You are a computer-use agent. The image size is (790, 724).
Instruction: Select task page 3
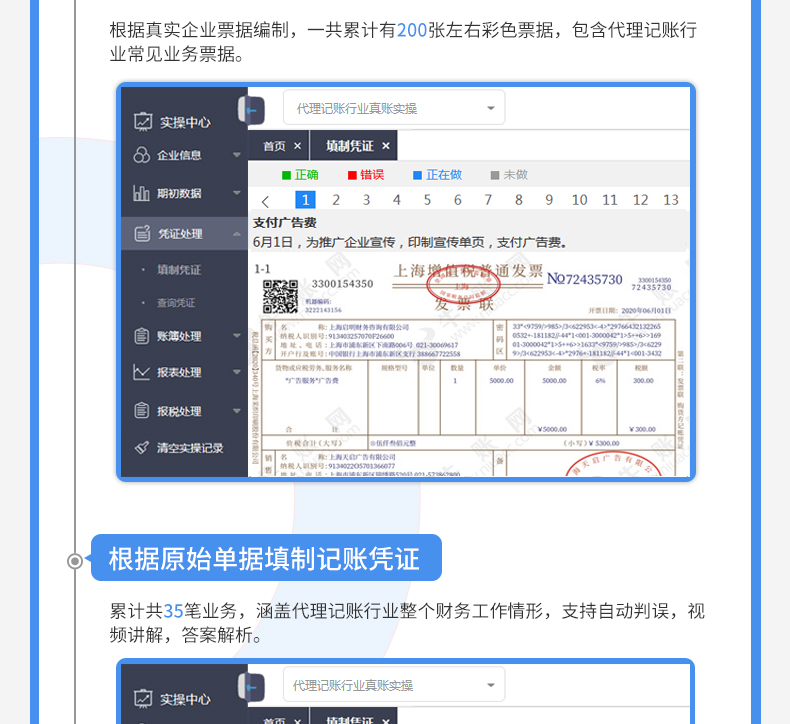pos(366,200)
